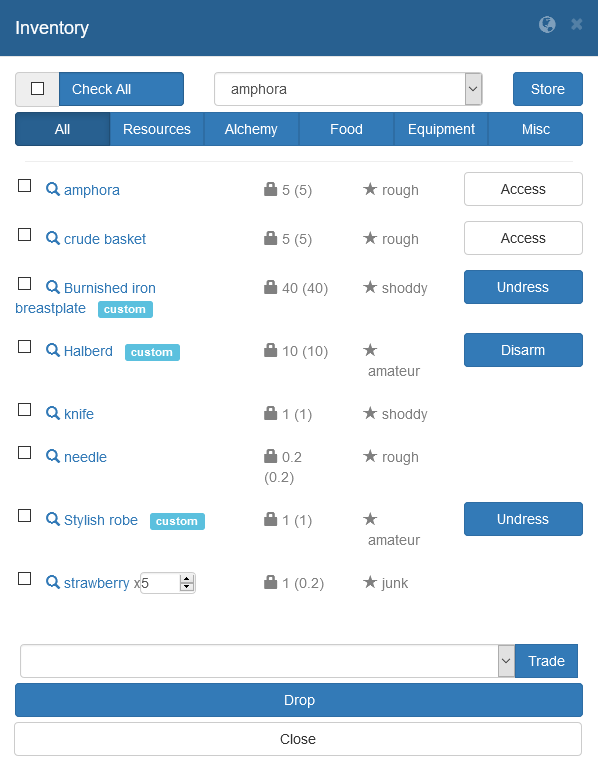This screenshot has width=598, height=760.
Task: Switch to the Alchemy tab
Action: coord(251,129)
